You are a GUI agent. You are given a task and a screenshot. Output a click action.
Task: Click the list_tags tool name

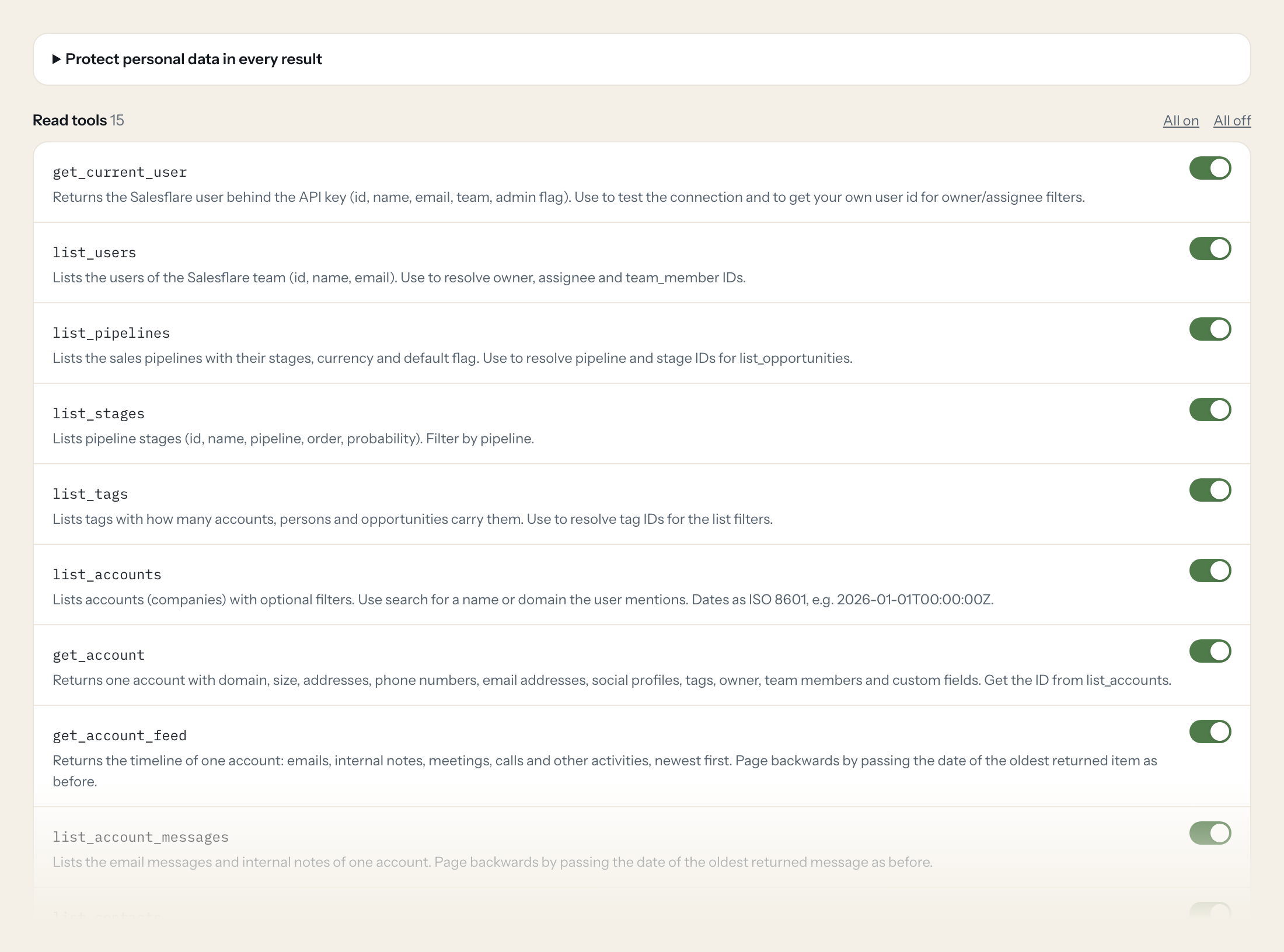click(x=90, y=494)
